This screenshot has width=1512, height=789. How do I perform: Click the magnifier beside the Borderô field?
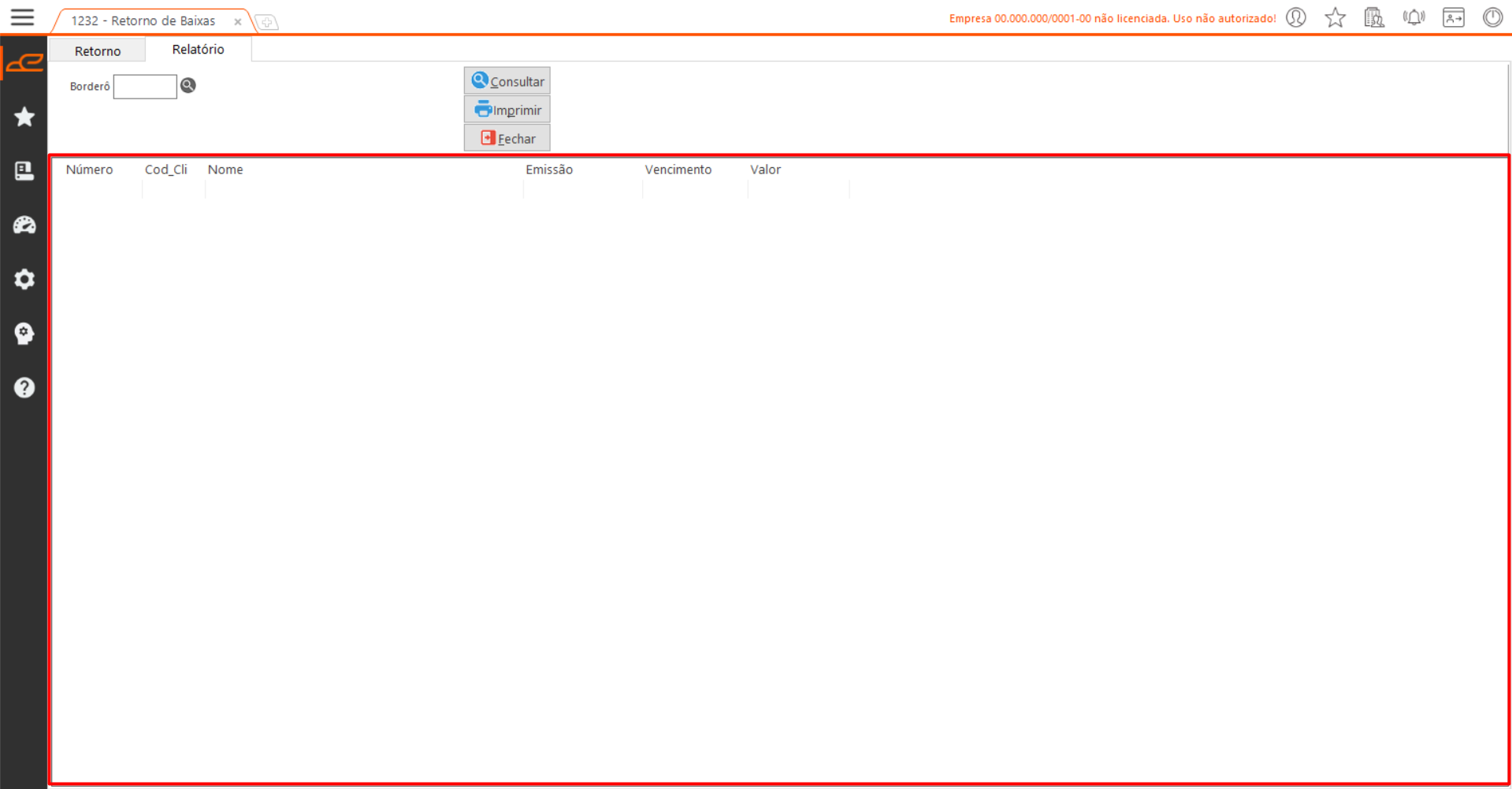tap(188, 85)
